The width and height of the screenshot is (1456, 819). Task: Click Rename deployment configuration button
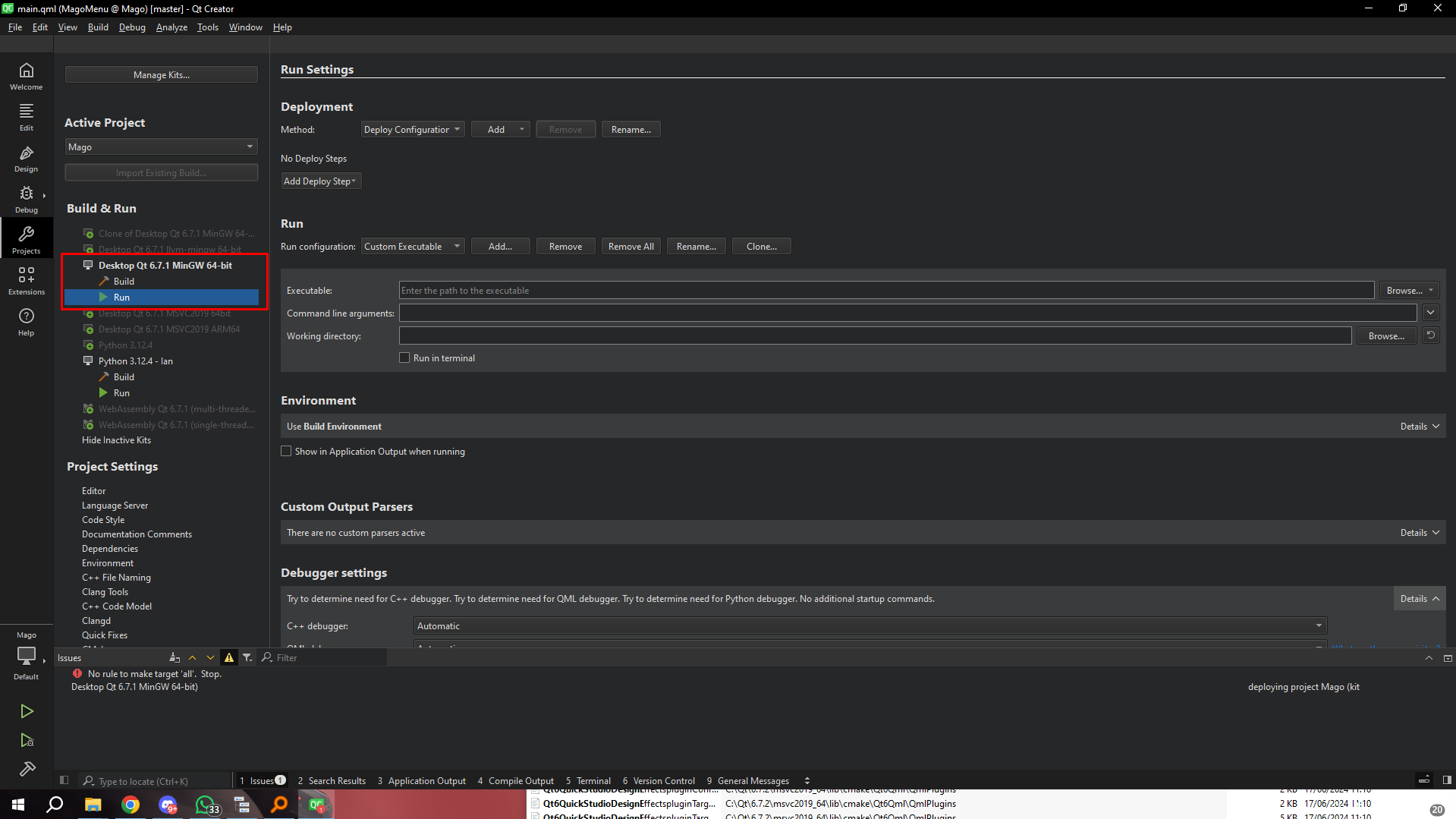click(x=631, y=129)
